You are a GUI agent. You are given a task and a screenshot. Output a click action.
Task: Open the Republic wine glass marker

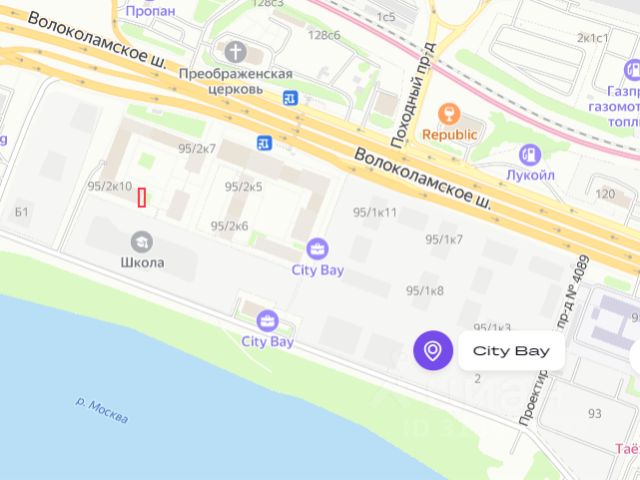449,115
